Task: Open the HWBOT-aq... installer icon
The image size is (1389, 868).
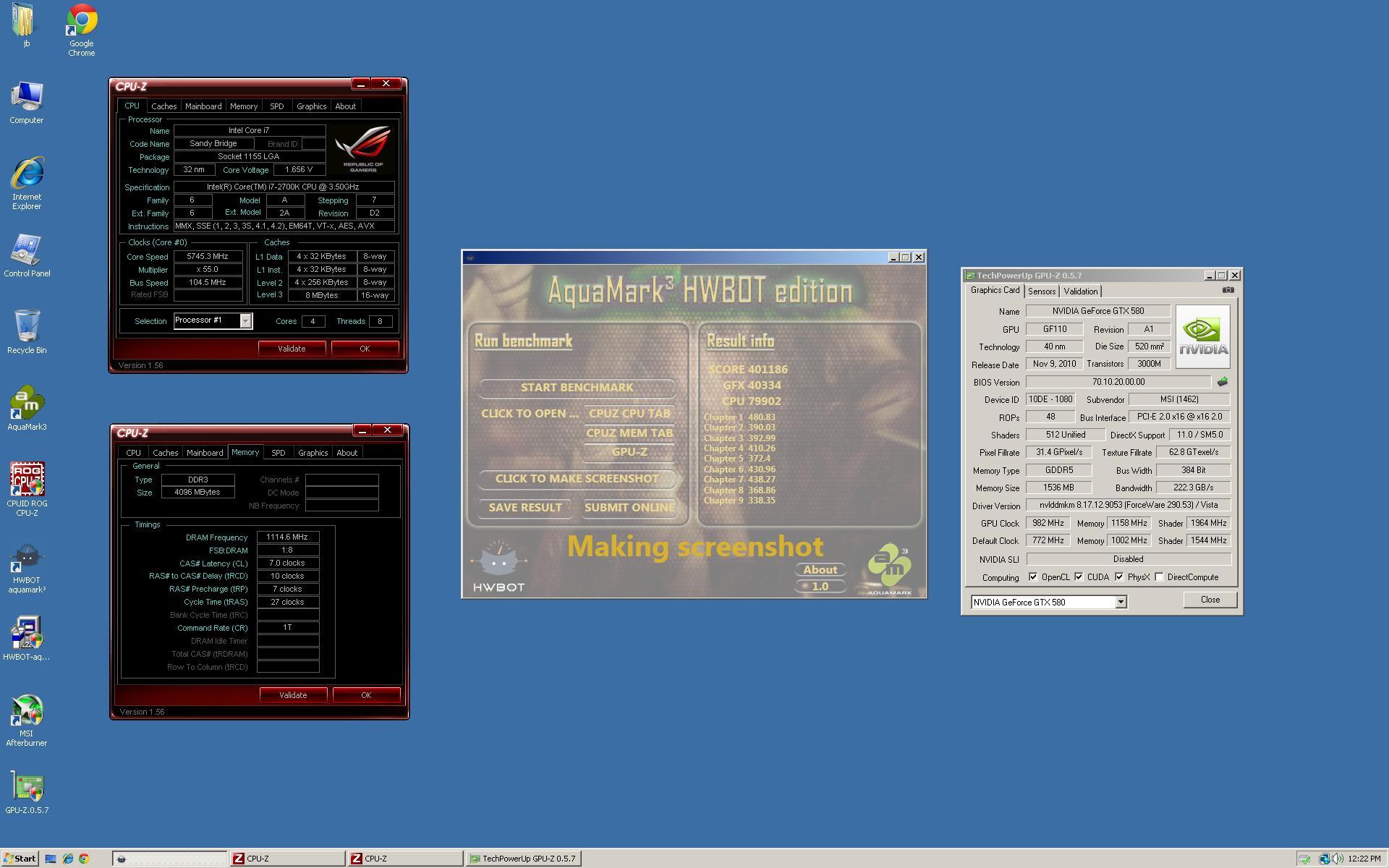Action: click(x=26, y=639)
